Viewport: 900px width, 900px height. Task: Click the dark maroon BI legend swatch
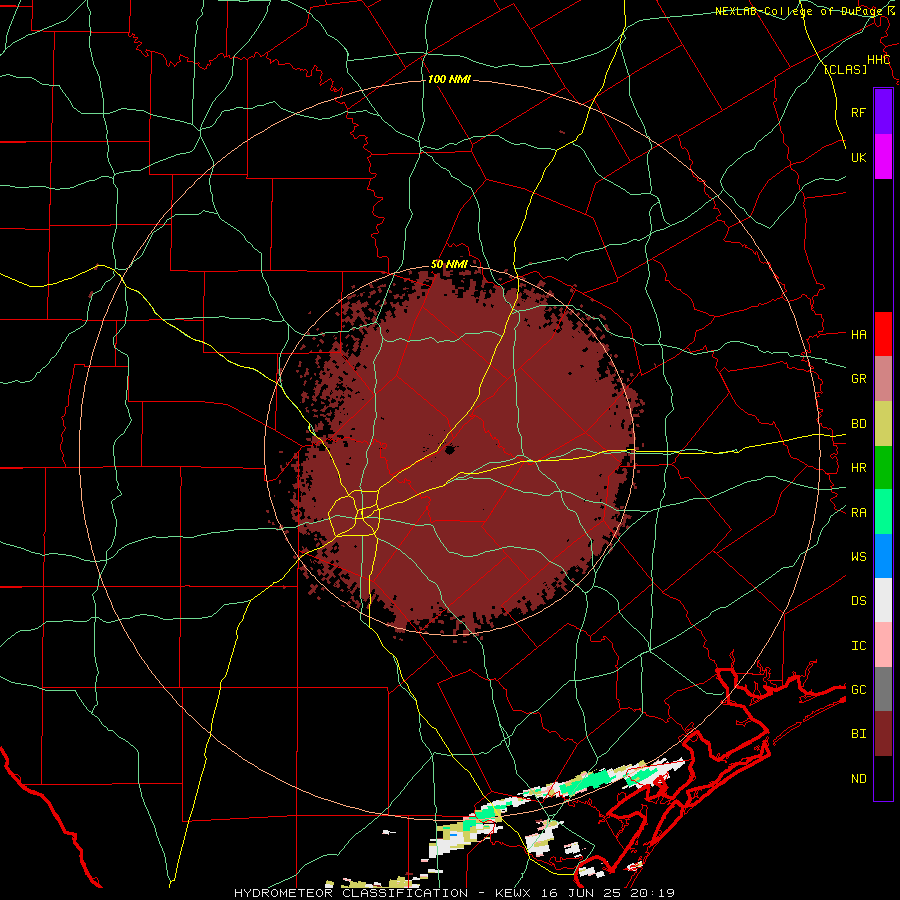[x=883, y=734]
